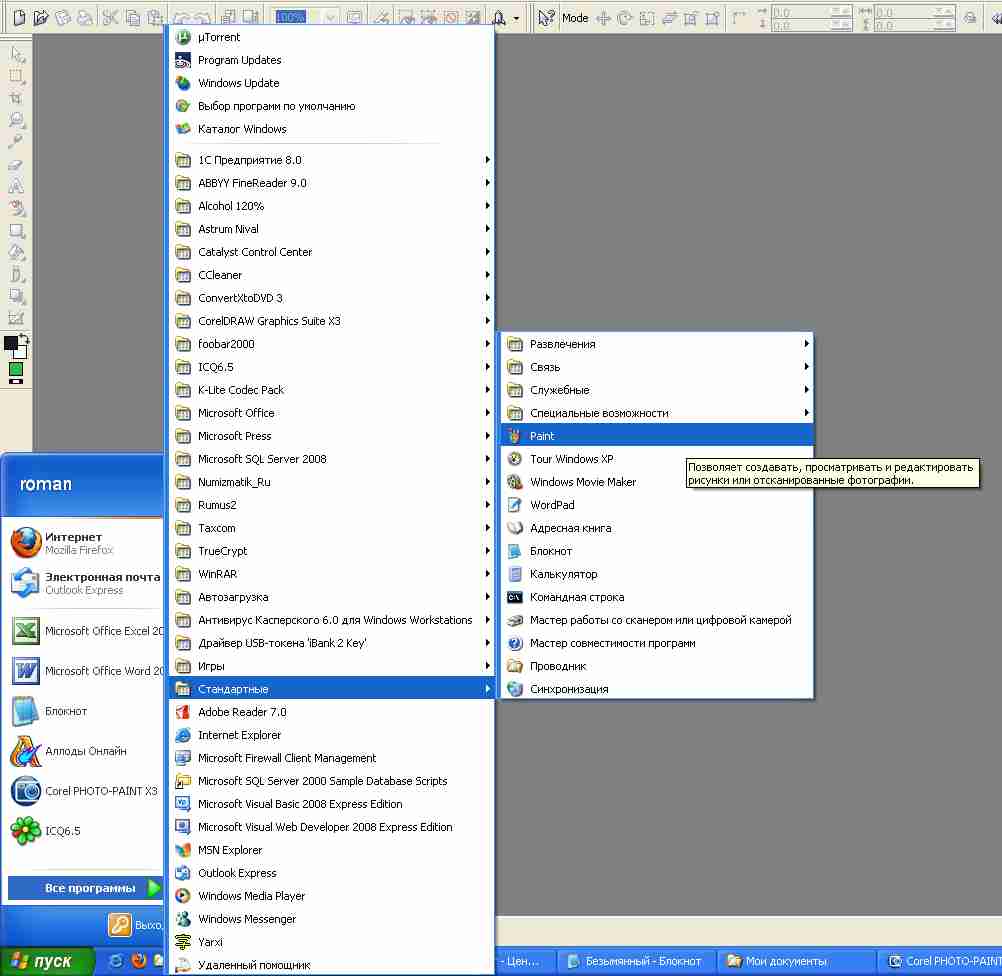Open Microsoft Visual Basic 2008 Express Edition
Image resolution: width=1002 pixels, height=976 pixels.
(331, 804)
